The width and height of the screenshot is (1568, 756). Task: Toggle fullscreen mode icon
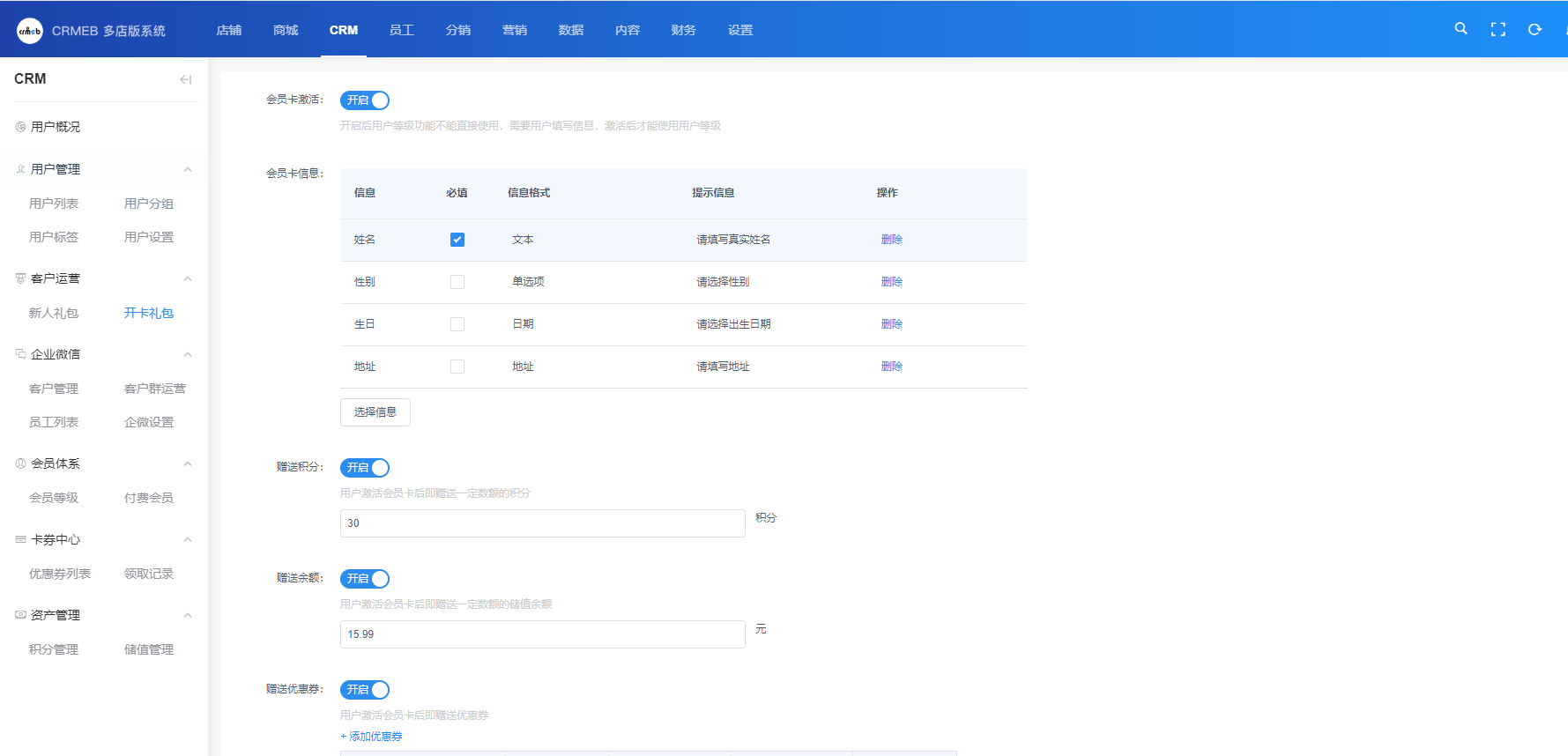tap(1497, 29)
